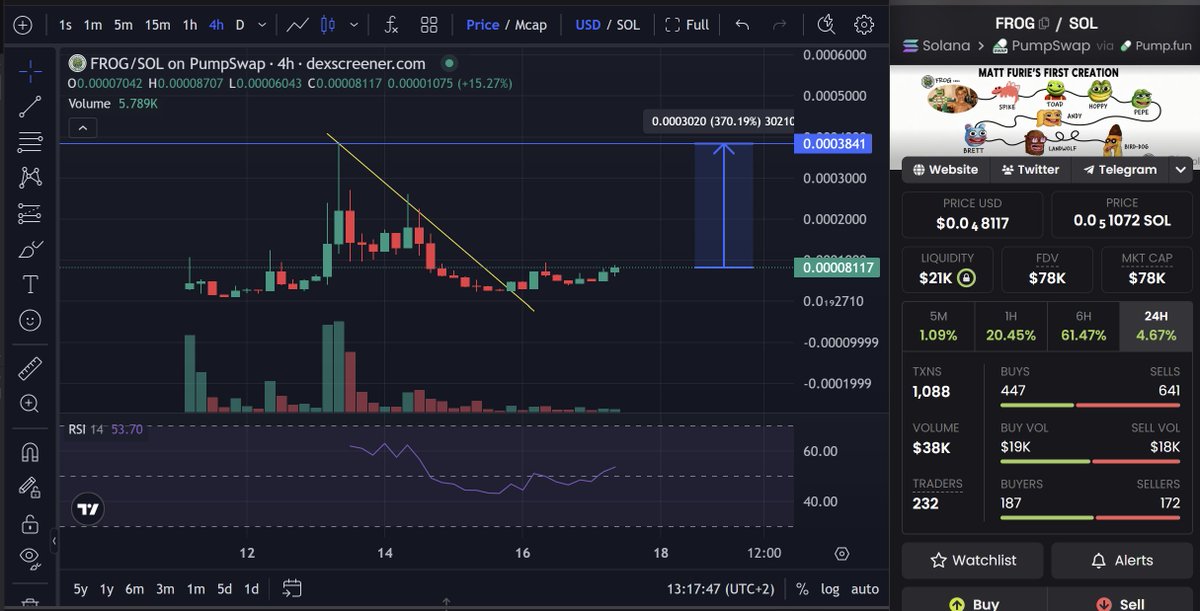The width and height of the screenshot is (1200, 611).
Task: Set range to 6m
Action: pyautogui.click(x=136, y=589)
